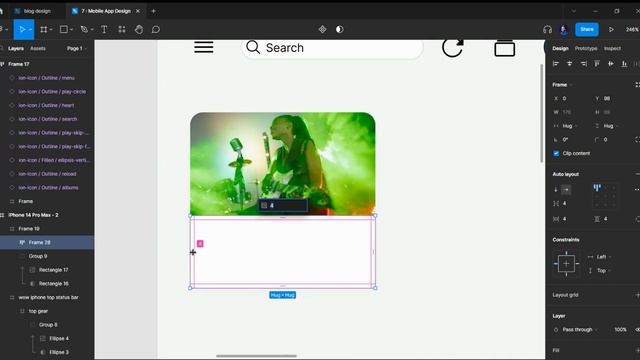Image resolution: width=640 pixels, height=360 pixels.
Task: Open the shape tools dropdown arrow
Action: 71,30
